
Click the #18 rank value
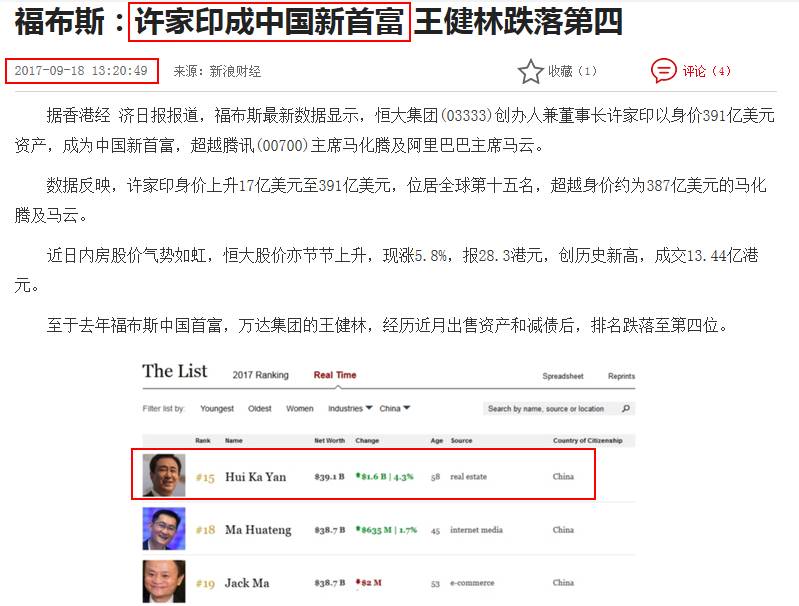[x=205, y=530]
